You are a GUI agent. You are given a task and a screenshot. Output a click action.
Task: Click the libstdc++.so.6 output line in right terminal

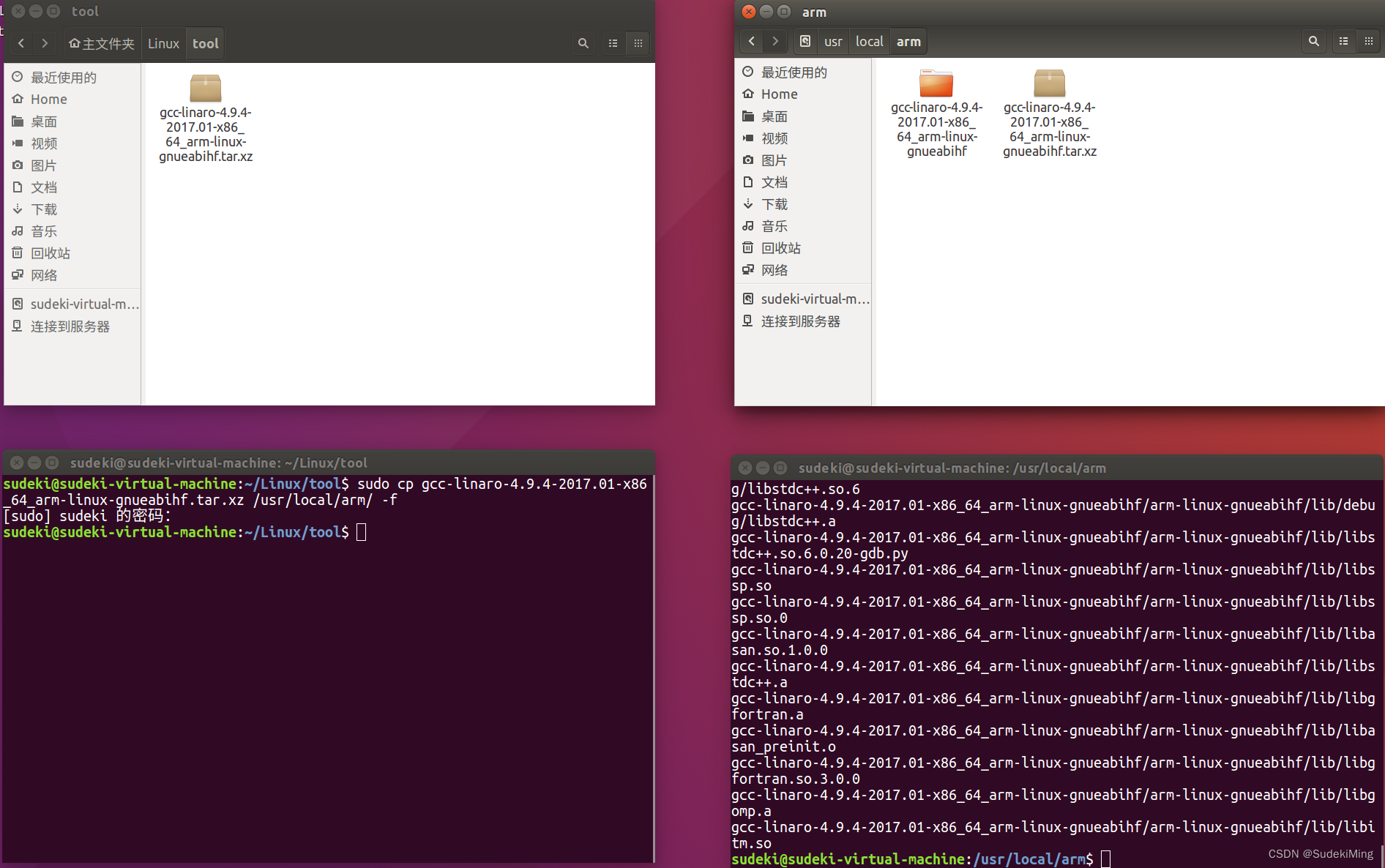(796, 489)
